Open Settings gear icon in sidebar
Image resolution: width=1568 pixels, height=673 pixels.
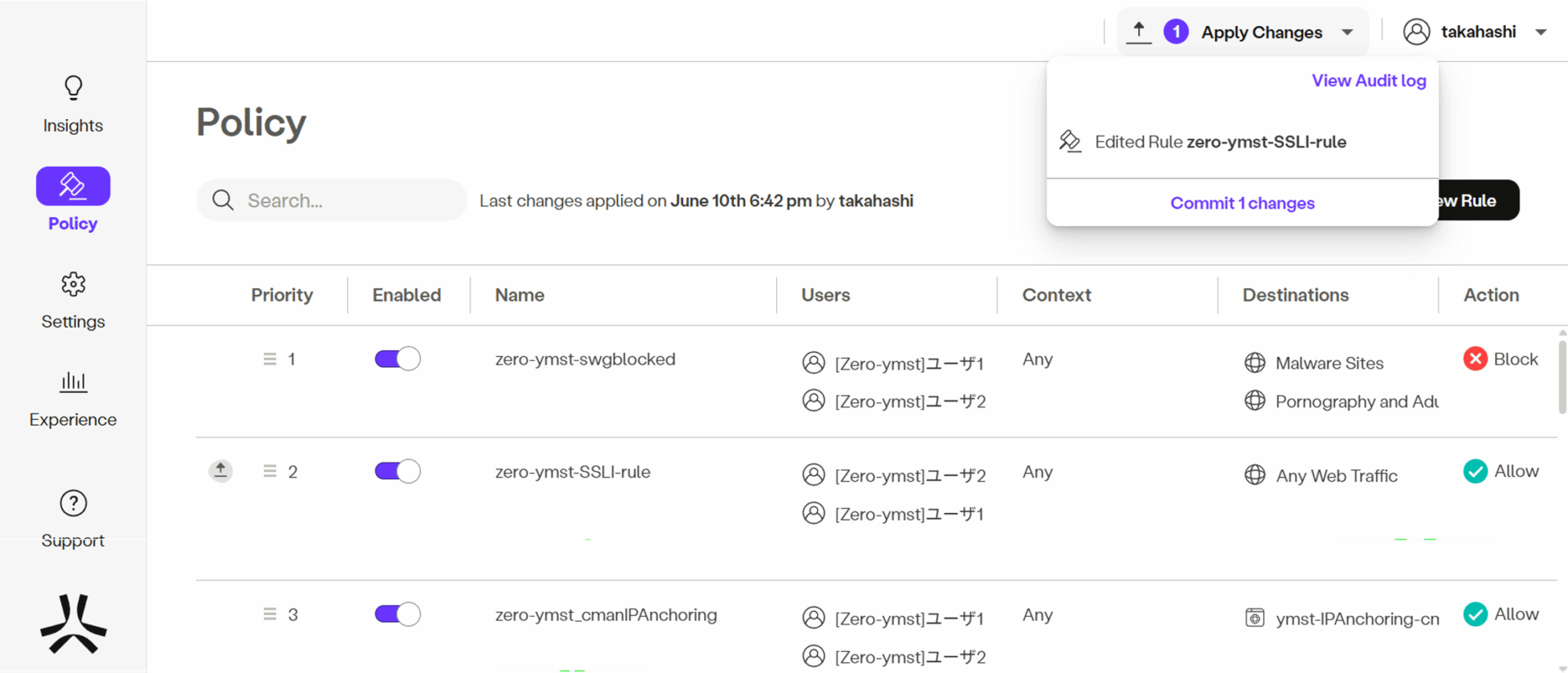[x=73, y=284]
